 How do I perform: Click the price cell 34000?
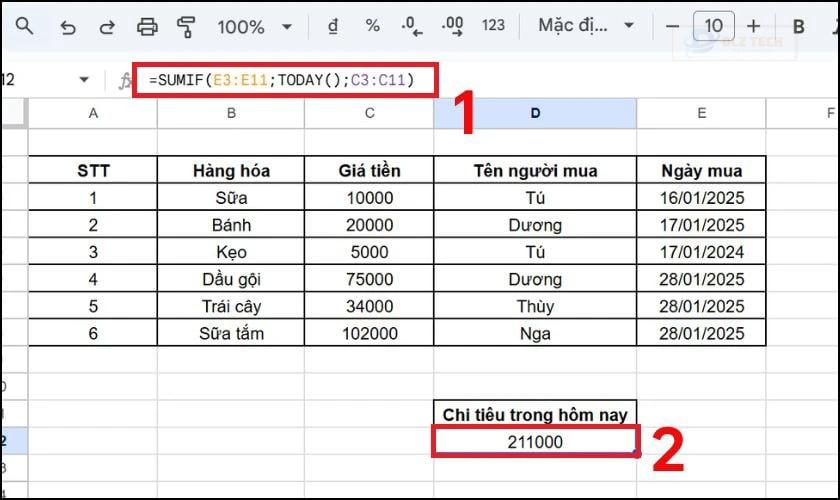(369, 306)
